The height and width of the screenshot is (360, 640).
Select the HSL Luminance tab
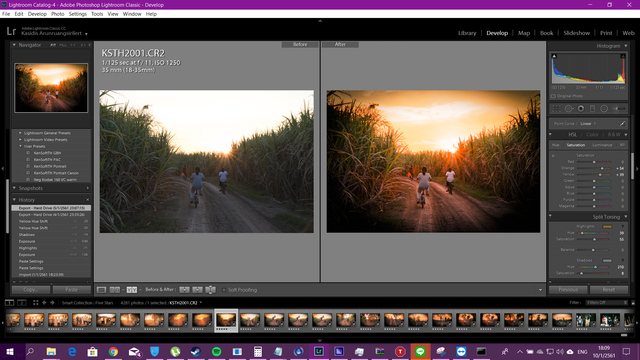point(602,145)
